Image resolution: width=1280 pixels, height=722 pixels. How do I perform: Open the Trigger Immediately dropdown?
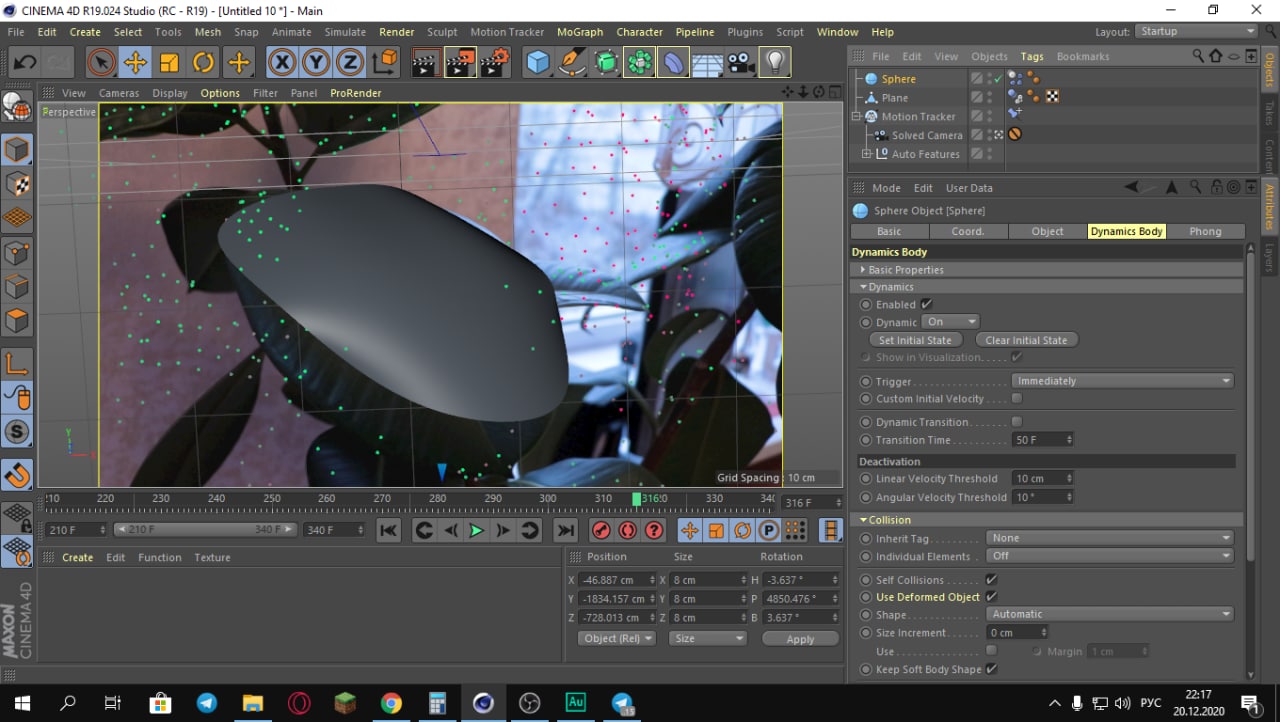click(x=1122, y=381)
